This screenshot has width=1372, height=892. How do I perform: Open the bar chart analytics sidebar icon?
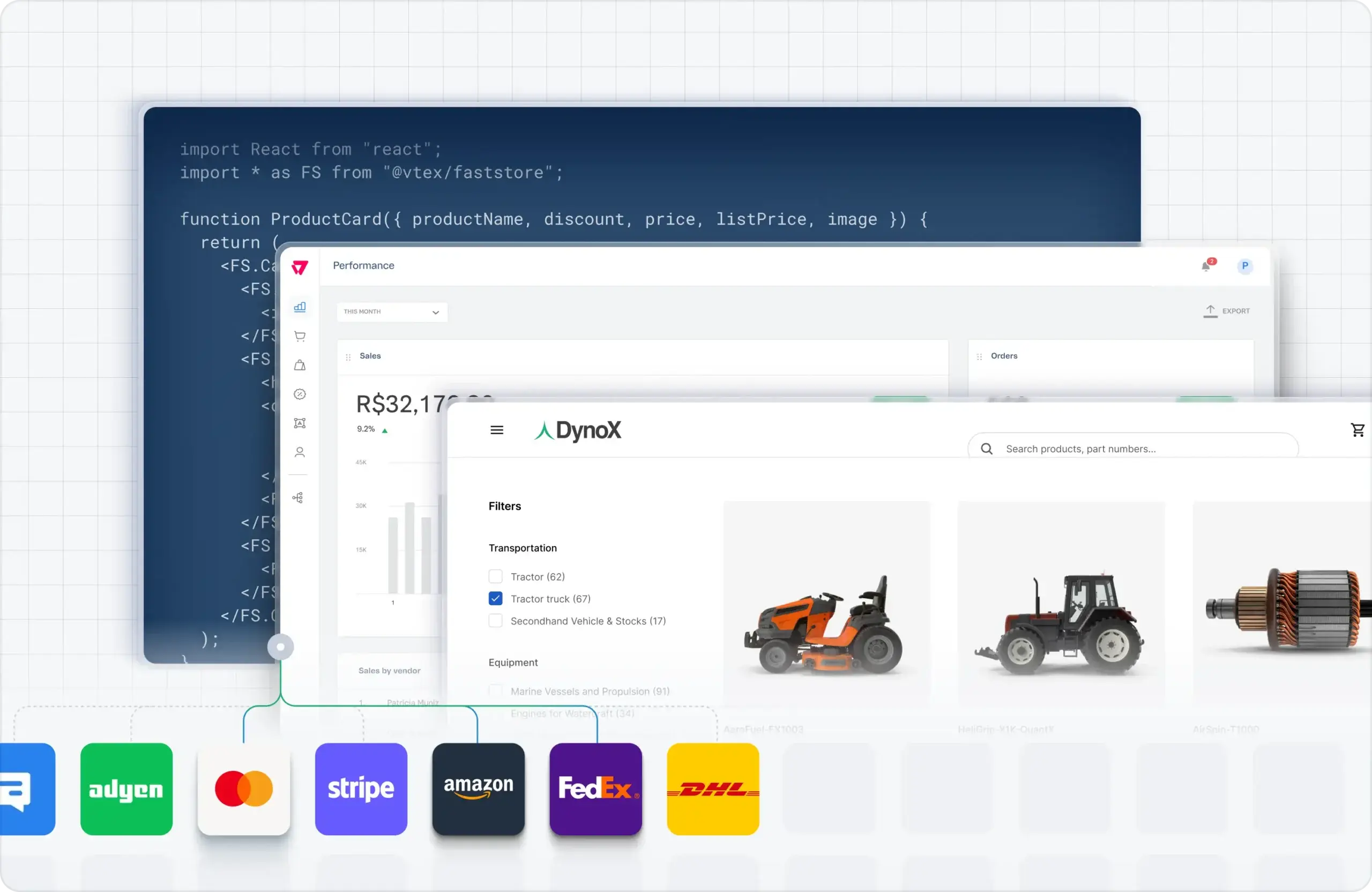pos(300,307)
